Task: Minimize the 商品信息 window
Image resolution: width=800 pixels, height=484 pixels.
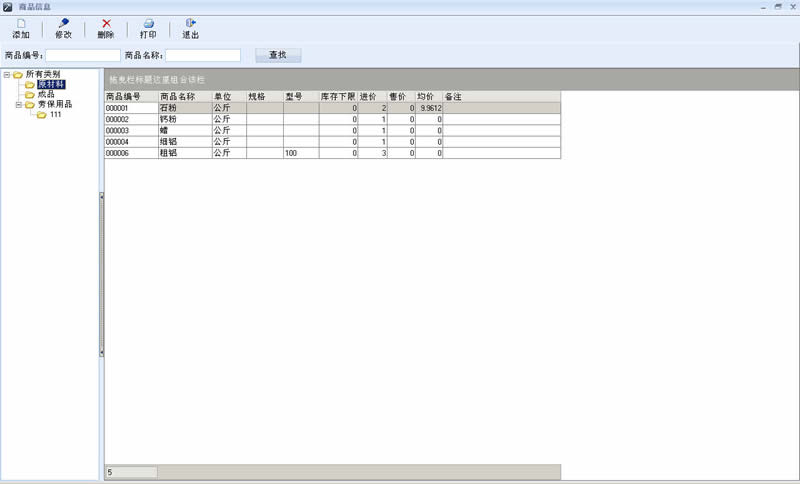Action: tap(763, 7)
